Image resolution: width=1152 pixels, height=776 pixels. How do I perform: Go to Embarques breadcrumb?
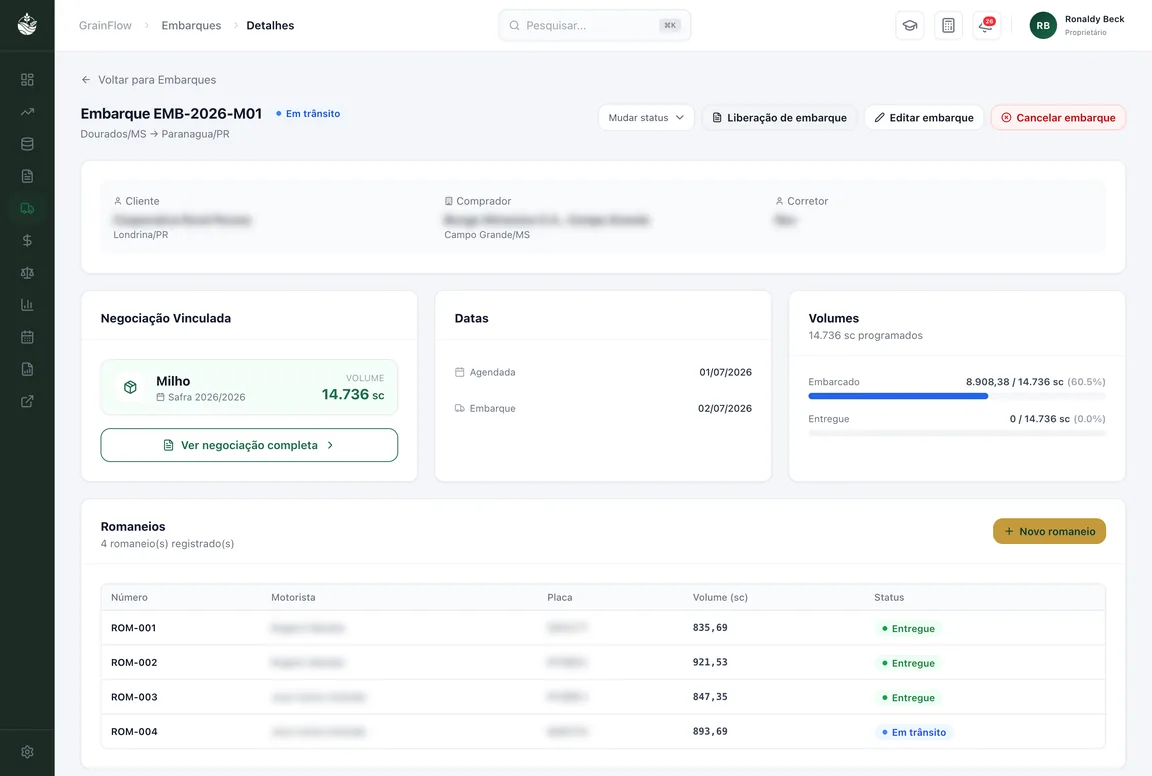(191, 25)
